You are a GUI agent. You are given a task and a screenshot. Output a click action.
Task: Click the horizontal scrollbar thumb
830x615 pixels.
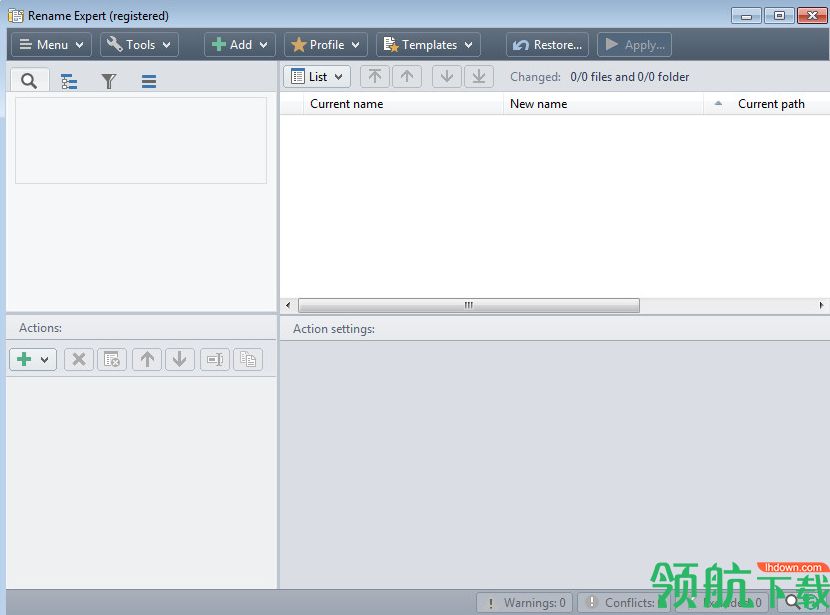(468, 305)
